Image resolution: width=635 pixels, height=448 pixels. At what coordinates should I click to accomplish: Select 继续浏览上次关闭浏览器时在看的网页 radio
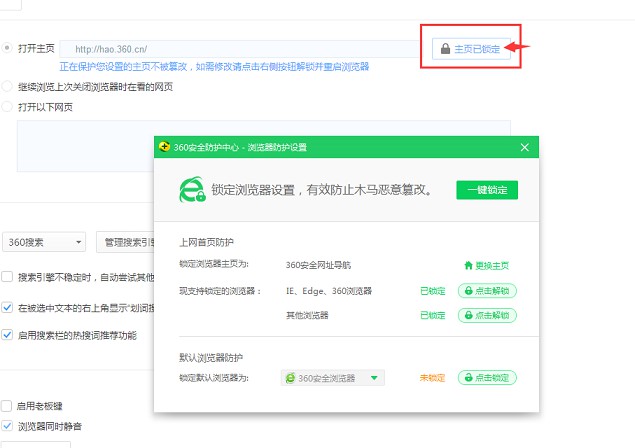(x=7, y=86)
